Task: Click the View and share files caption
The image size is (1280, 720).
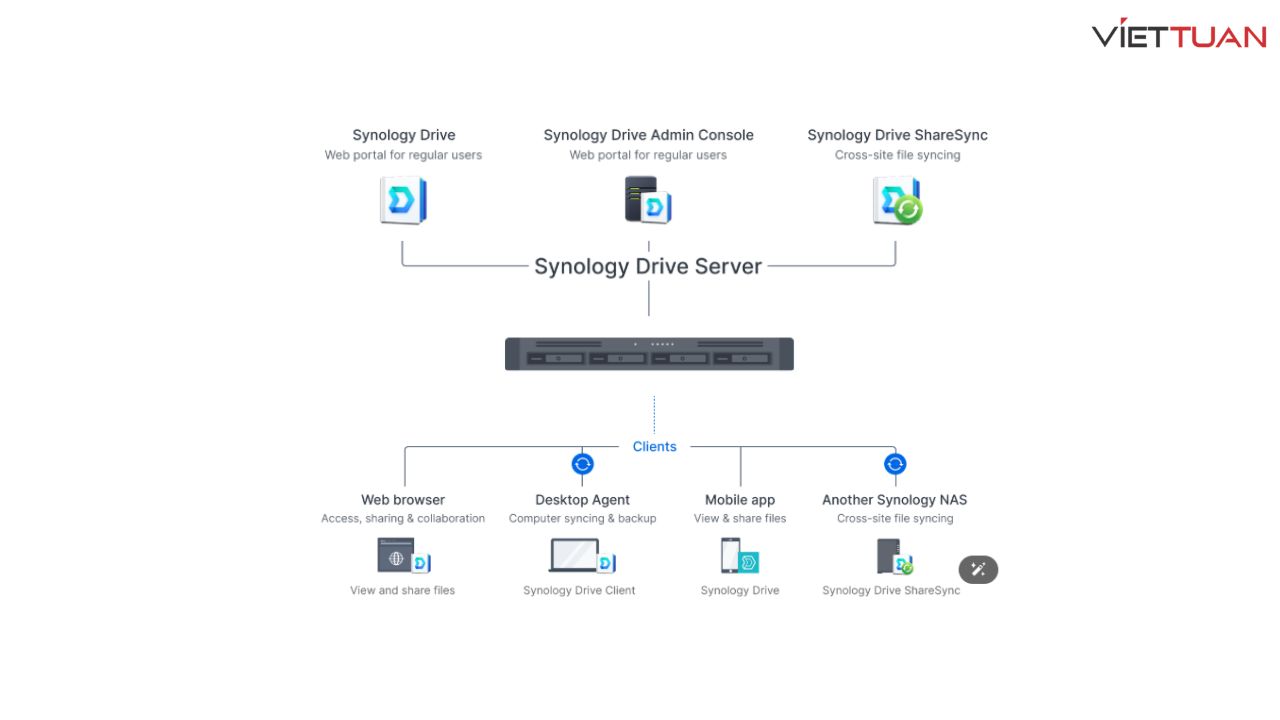Action: point(402,590)
